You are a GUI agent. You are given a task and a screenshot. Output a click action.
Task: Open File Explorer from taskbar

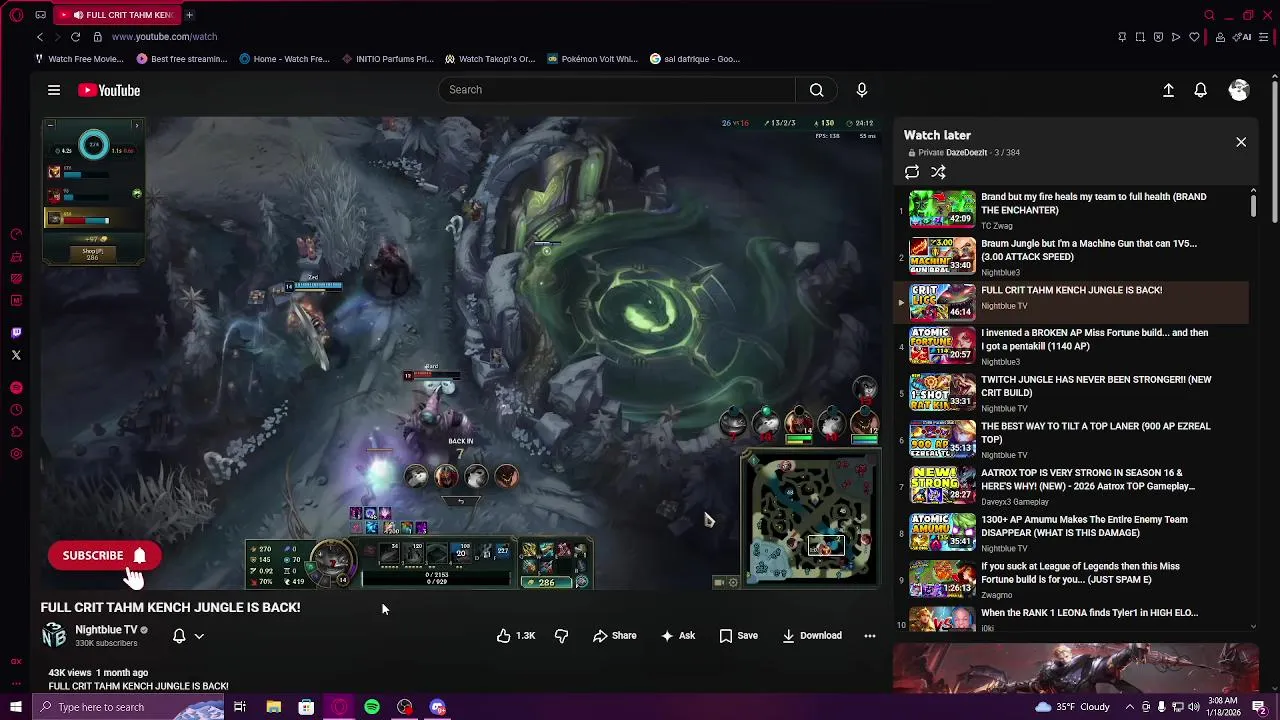pyautogui.click(x=273, y=707)
